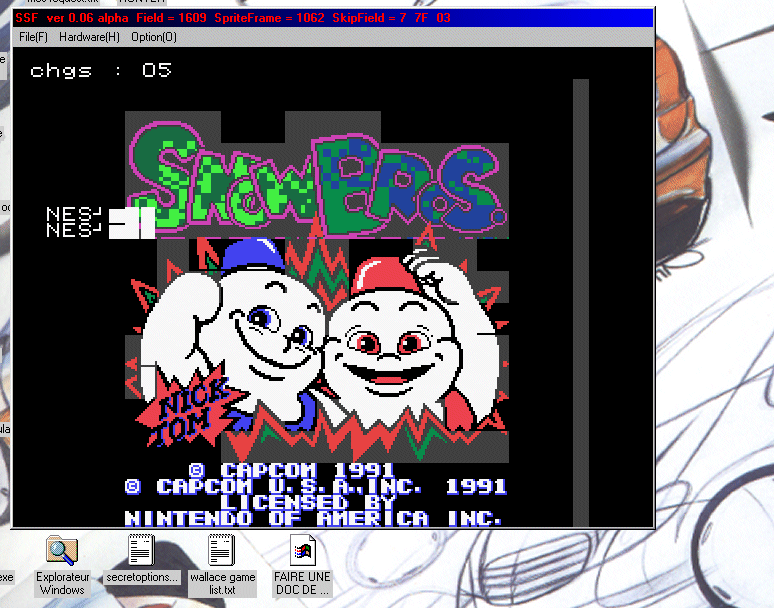Click the 'Explorateur Windows' icon label
The width and height of the screenshot is (774, 608).
[x=63, y=583]
